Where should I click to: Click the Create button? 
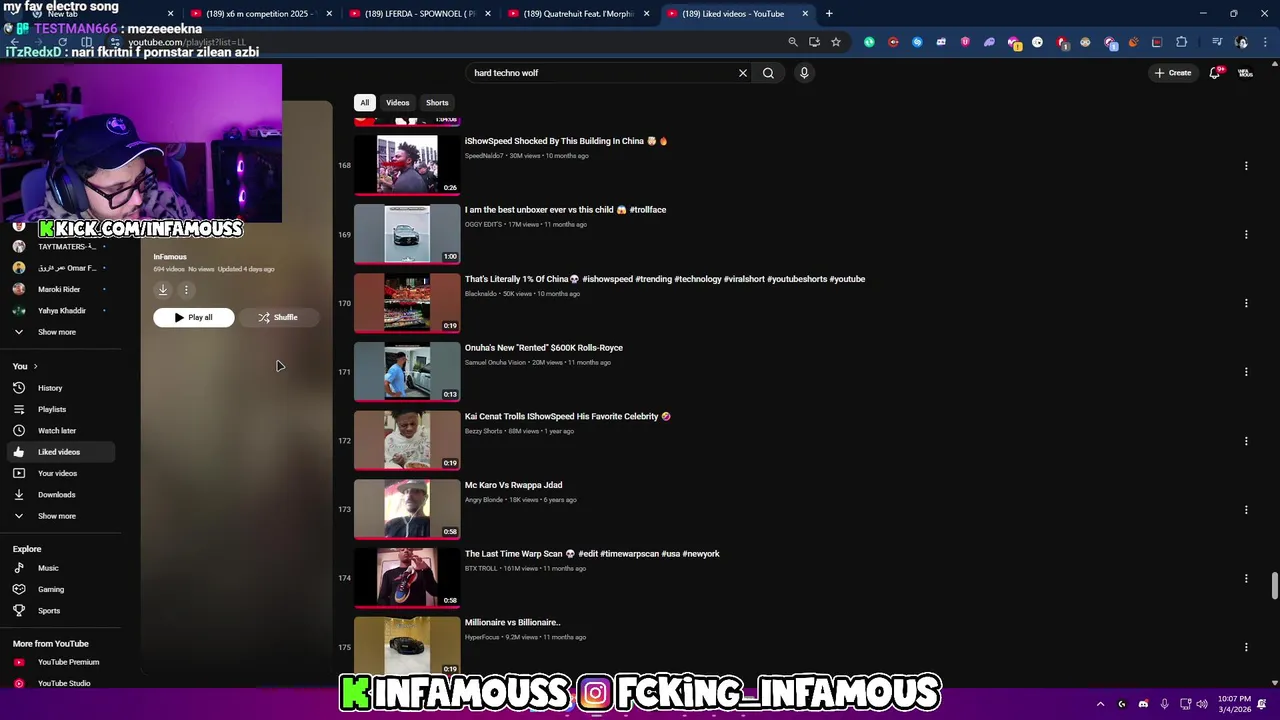(1173, 73)
